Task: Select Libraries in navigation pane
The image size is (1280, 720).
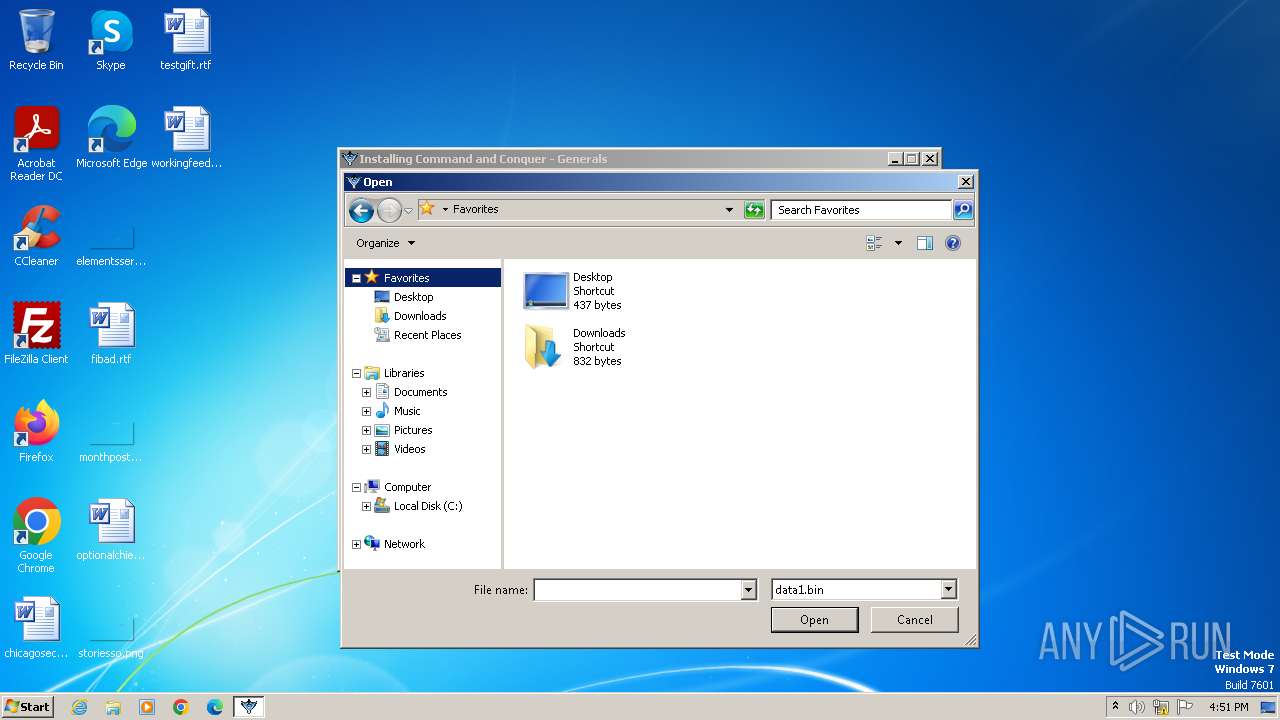Action: pyautogui.click(x=404, y=373)
